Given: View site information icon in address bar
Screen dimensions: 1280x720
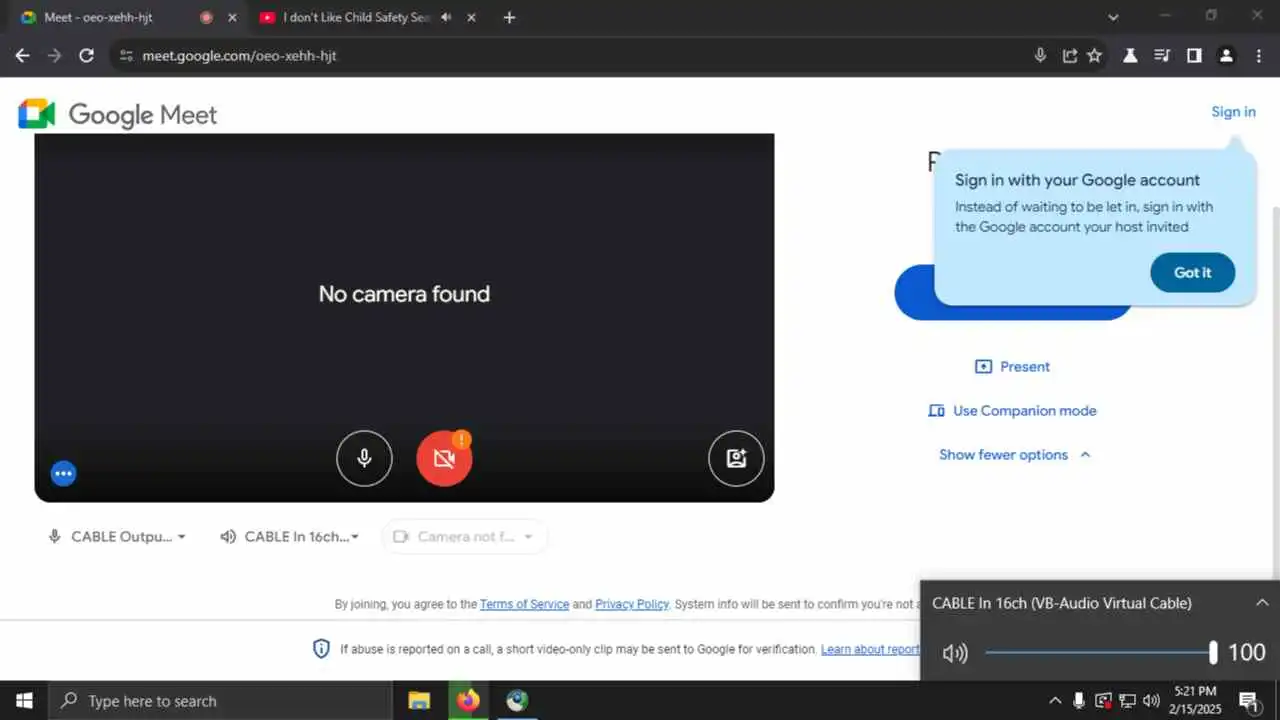Looking at the screenshot, I should 126,56.
